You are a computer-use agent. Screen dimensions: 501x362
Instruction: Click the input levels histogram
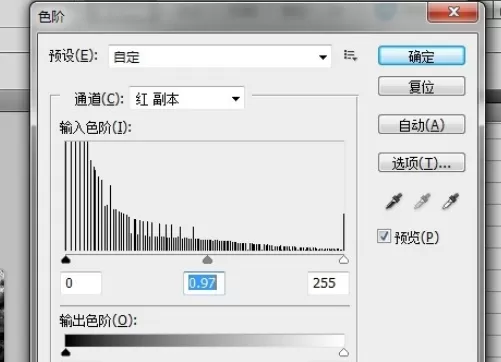click(204, 196)
